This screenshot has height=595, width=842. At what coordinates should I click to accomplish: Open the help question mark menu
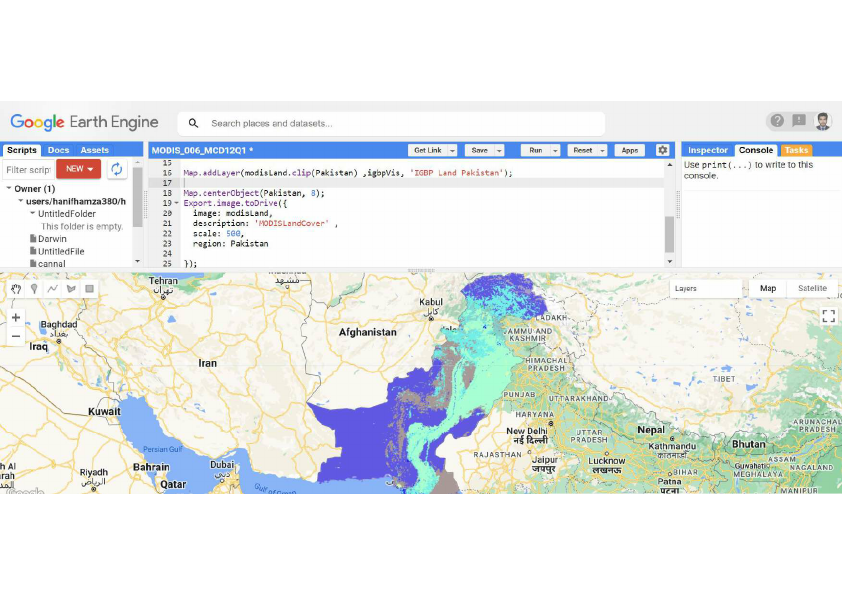[777, 121]
